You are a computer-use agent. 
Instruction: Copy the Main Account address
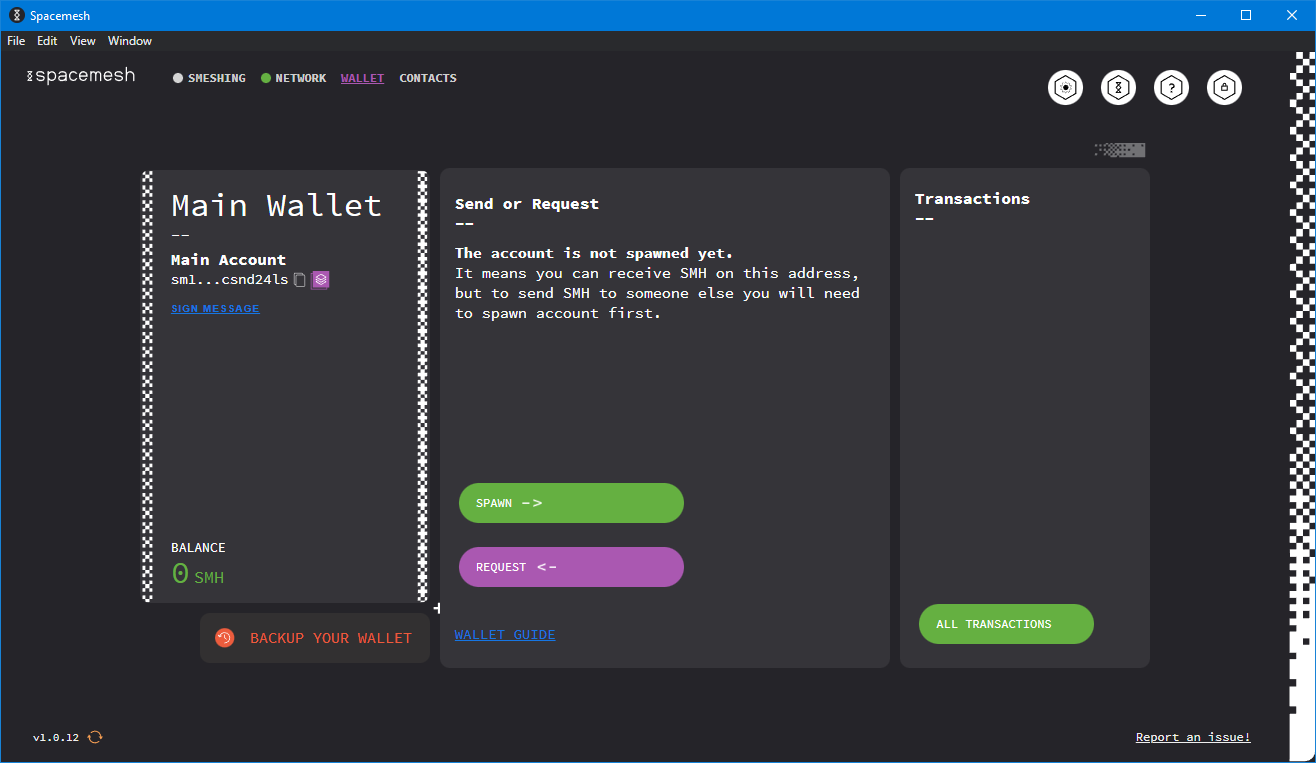[299, 280]
